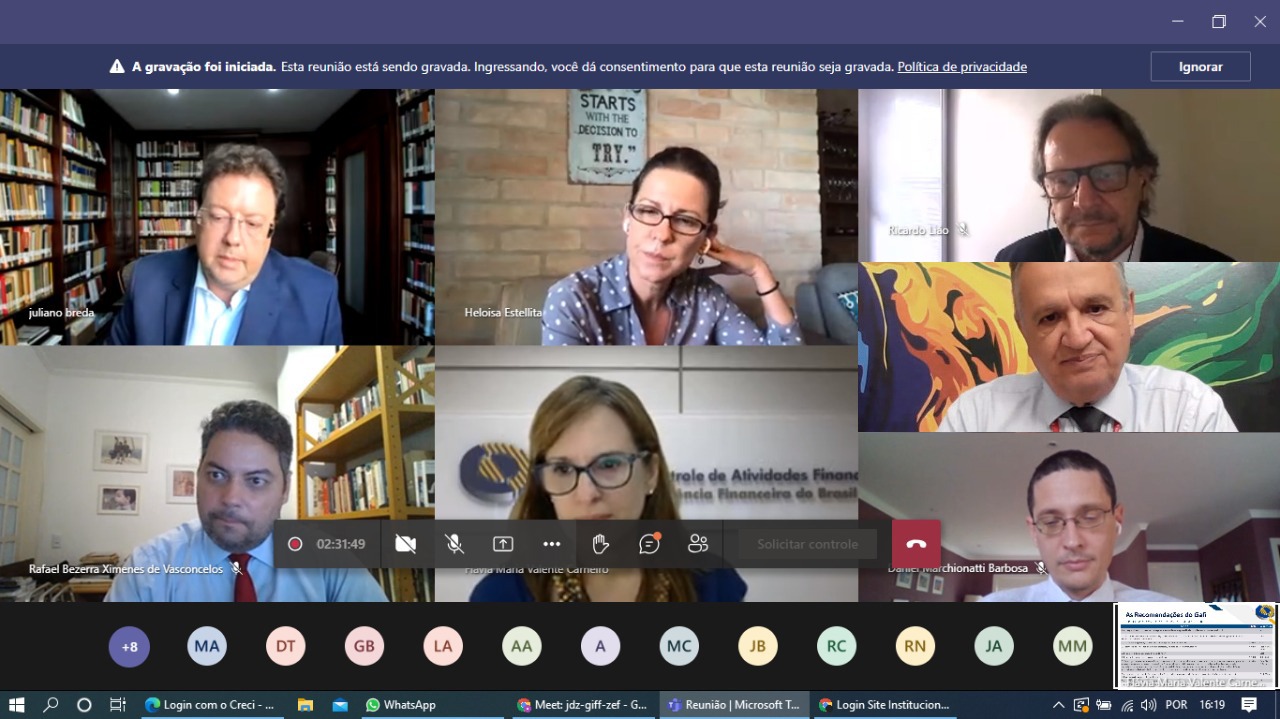1280x719 pixels.
Task: Raise your hand in the meeting
Action: [600, 544]
